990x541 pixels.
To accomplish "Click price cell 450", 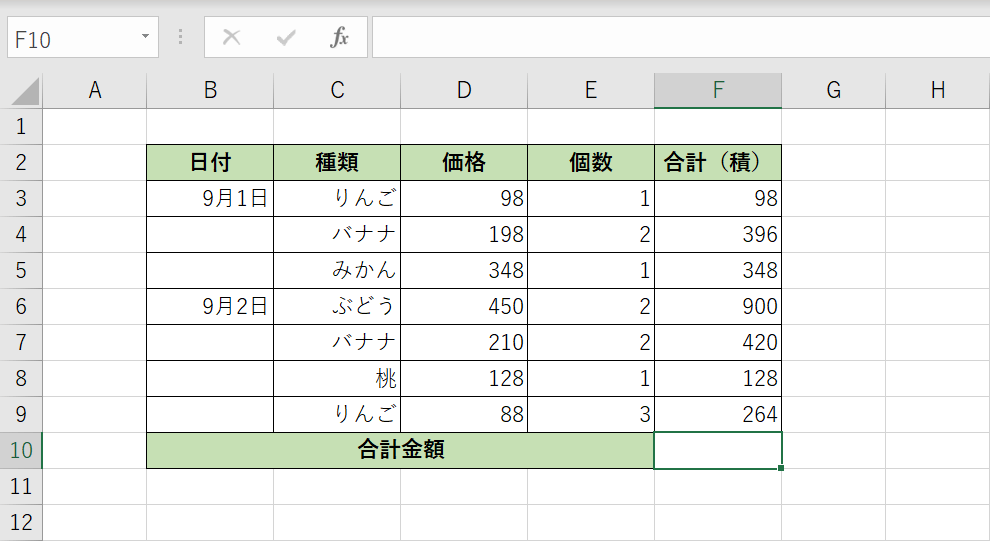I will [464, 307].
